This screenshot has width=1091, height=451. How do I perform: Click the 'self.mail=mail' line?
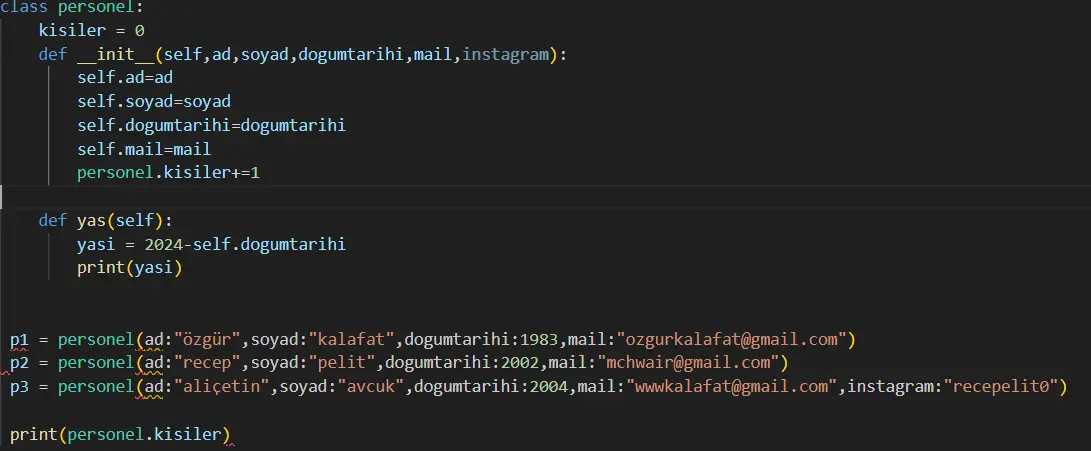[x=144, y=149]
